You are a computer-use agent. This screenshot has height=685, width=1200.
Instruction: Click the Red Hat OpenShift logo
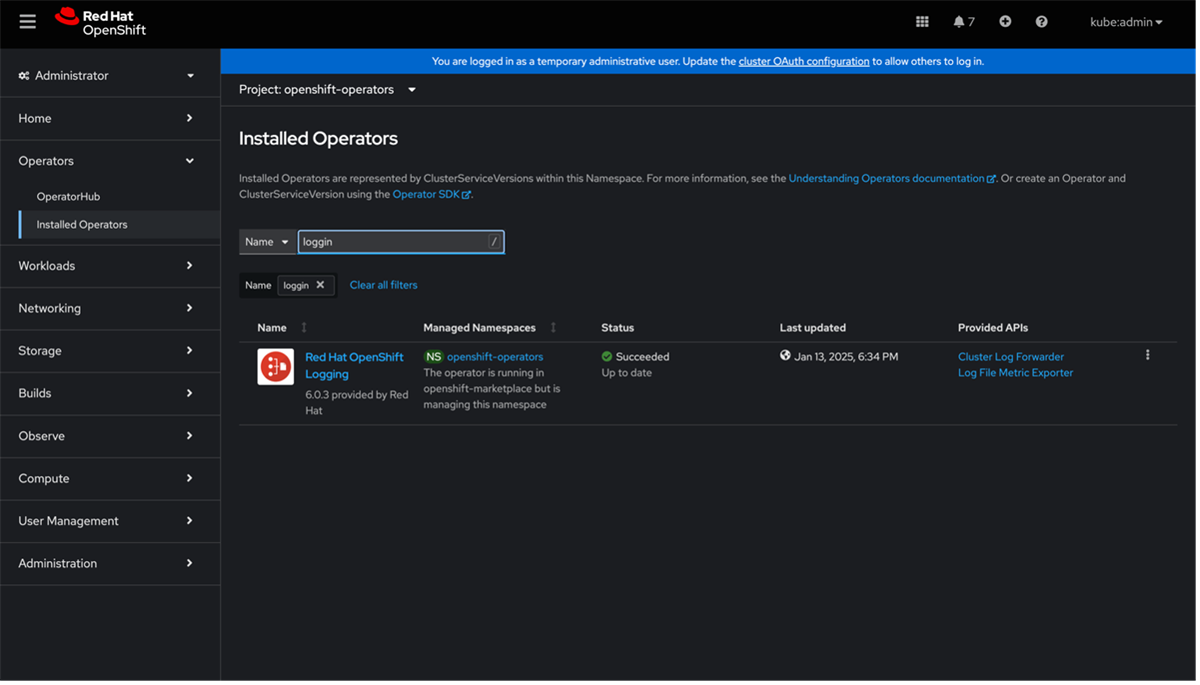tap(103, 20)
